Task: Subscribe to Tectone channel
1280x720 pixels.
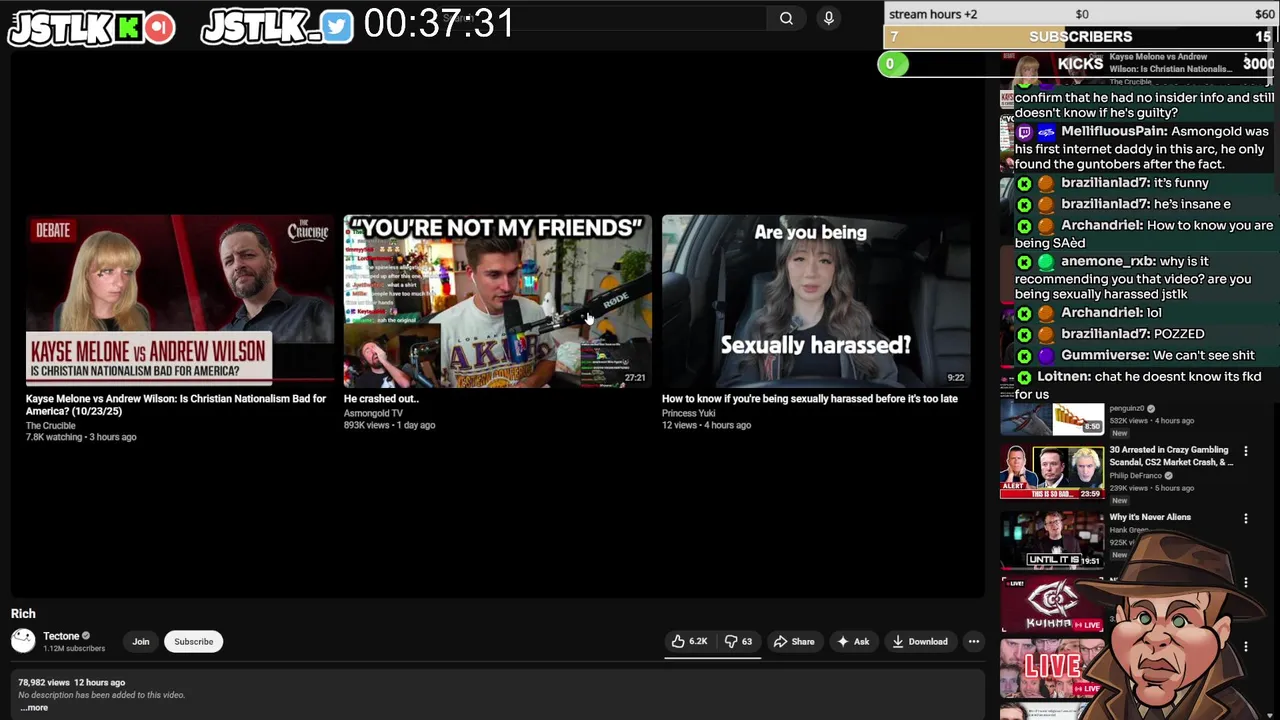Action: click(x=194, y=641)
